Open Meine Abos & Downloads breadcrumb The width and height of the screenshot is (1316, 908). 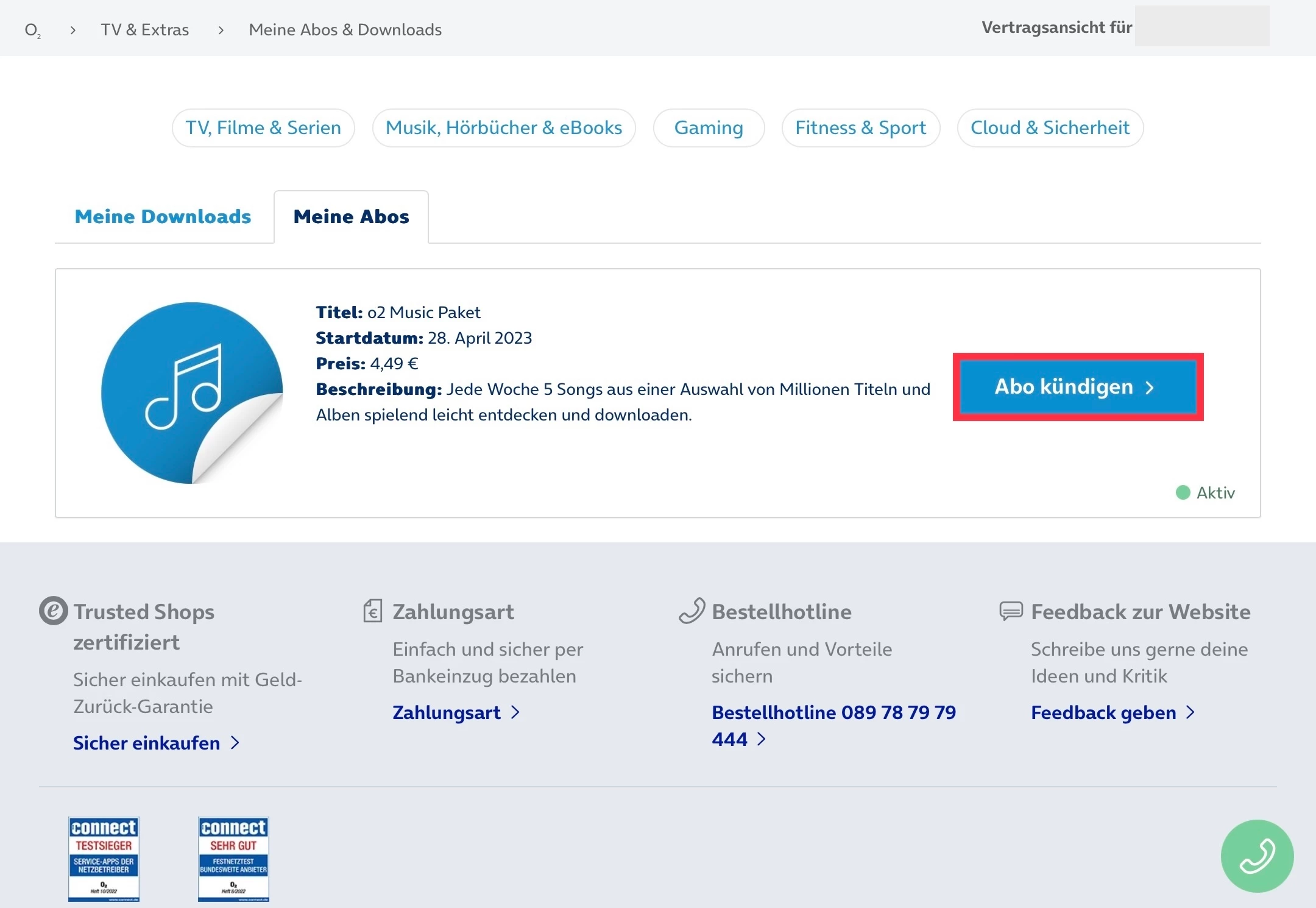coord(345,30)
